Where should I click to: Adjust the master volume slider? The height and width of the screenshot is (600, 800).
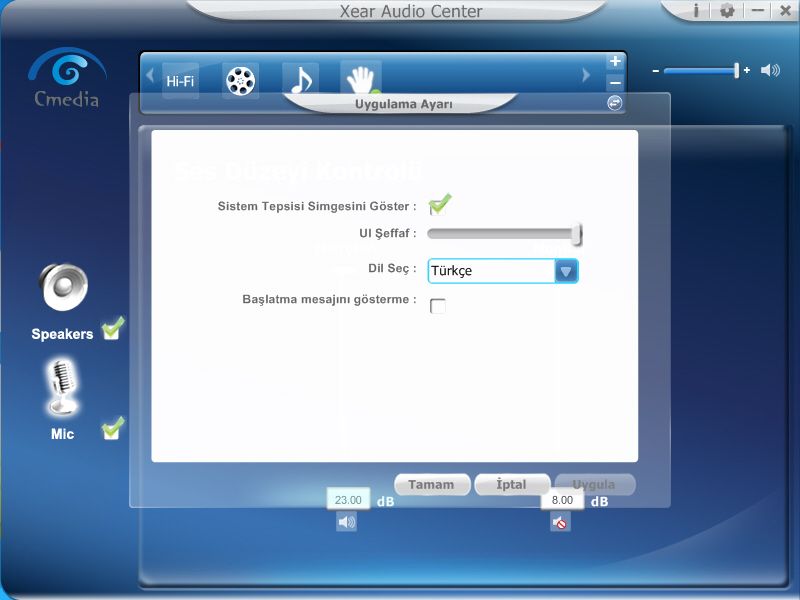[702, 71]
